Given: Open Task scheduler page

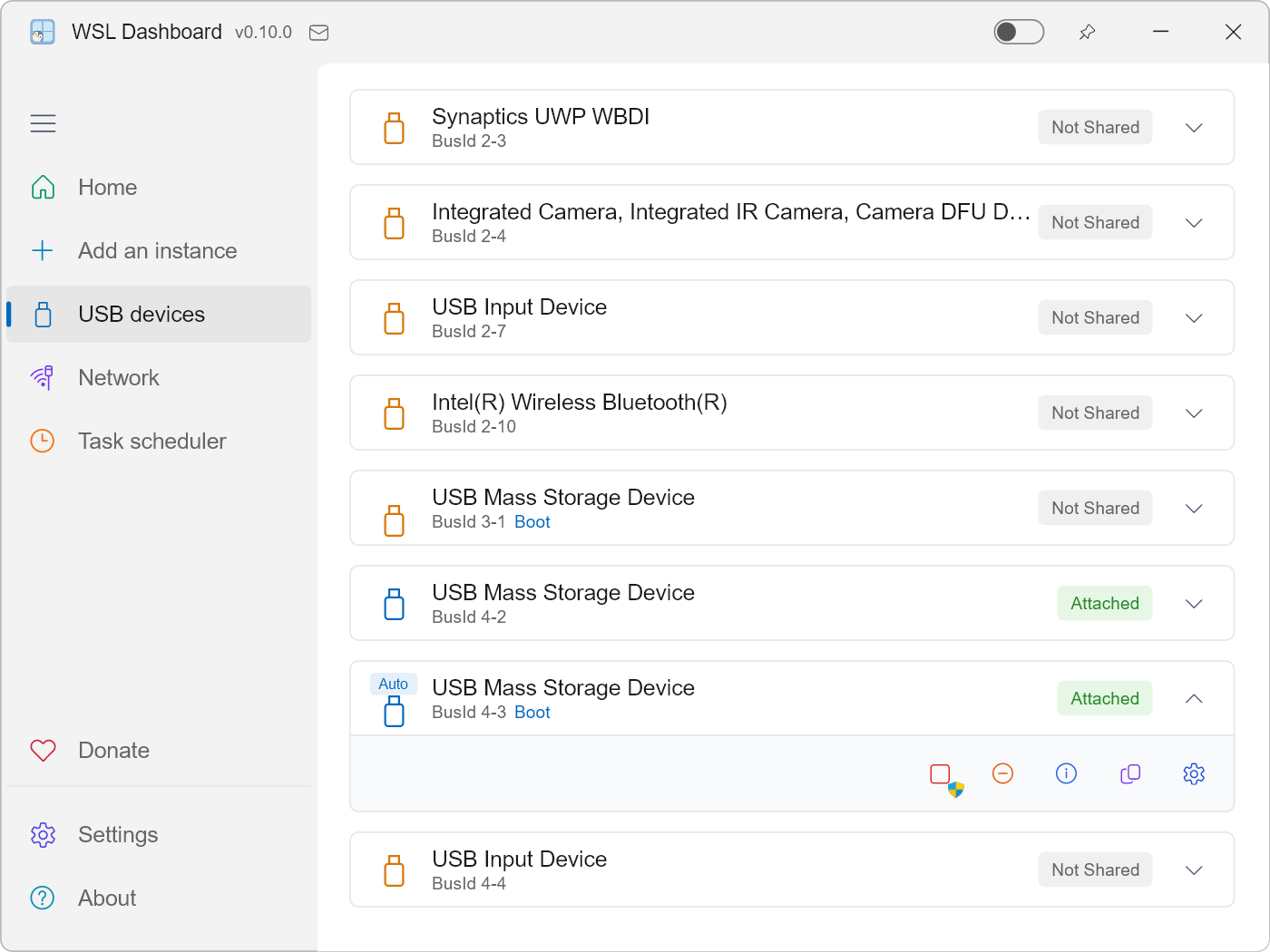Looking at the screenshot, I should point(159,442).
